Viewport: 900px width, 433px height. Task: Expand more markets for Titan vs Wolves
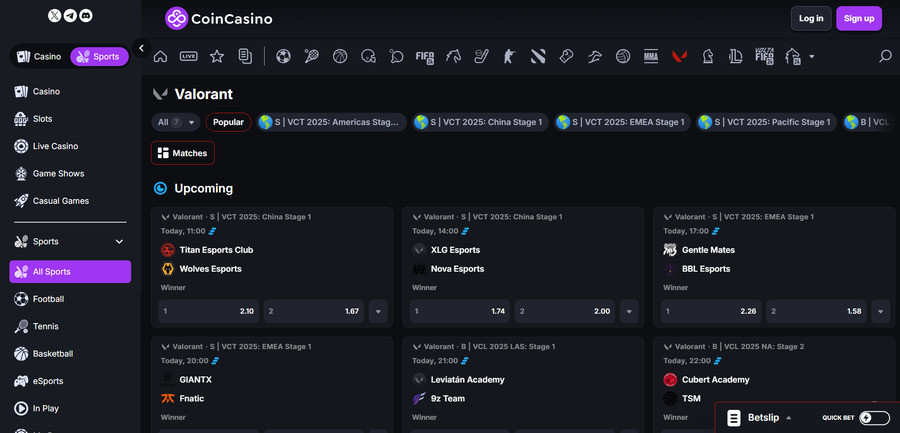378,312
